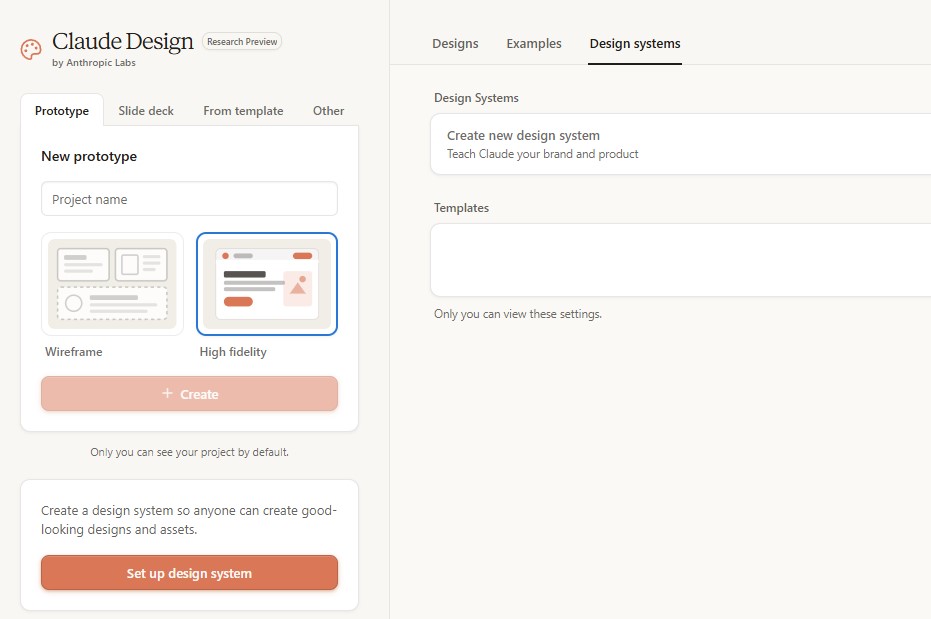Viewport: 931px width, 619px height.
Task: Click the Claude Design palette logo icon
Action: 31,49
